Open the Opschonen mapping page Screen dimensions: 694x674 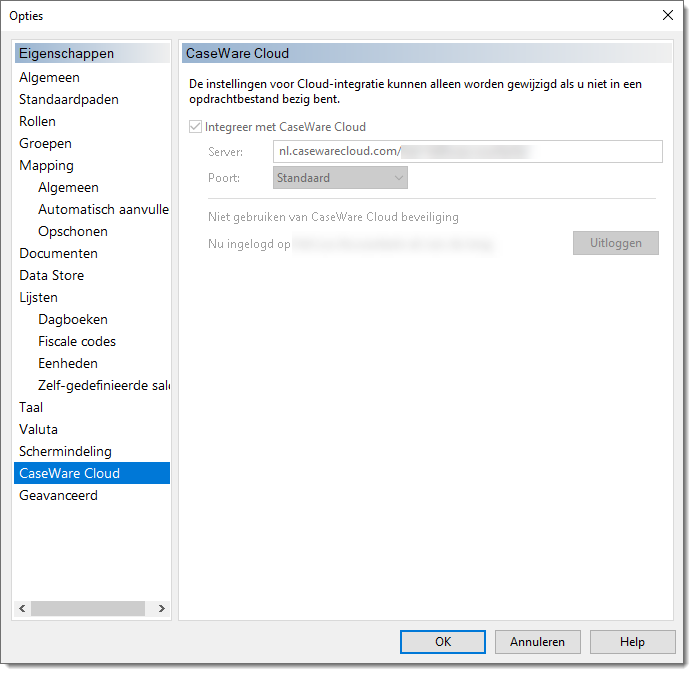(x=73, y=231)
